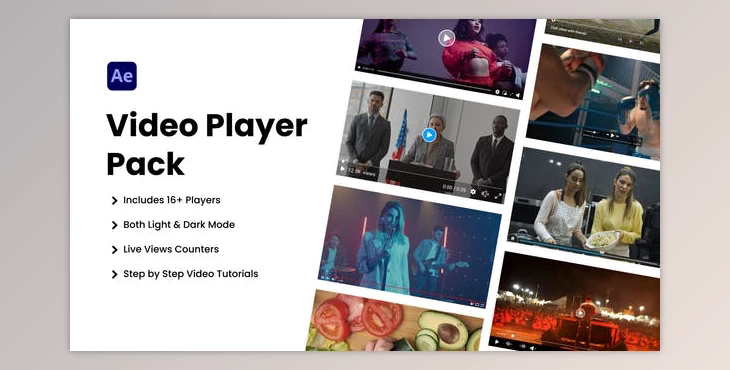This screenshot has height=370, width=730.
Task: Click the small play icon beside 12.5K views
Action: (343, 169)
